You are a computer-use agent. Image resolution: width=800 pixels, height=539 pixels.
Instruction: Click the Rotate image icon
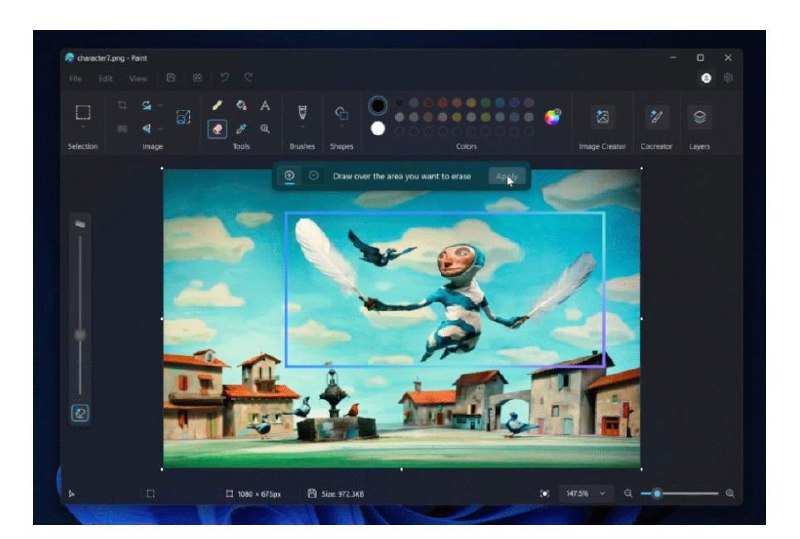click(x=146, y=105)
